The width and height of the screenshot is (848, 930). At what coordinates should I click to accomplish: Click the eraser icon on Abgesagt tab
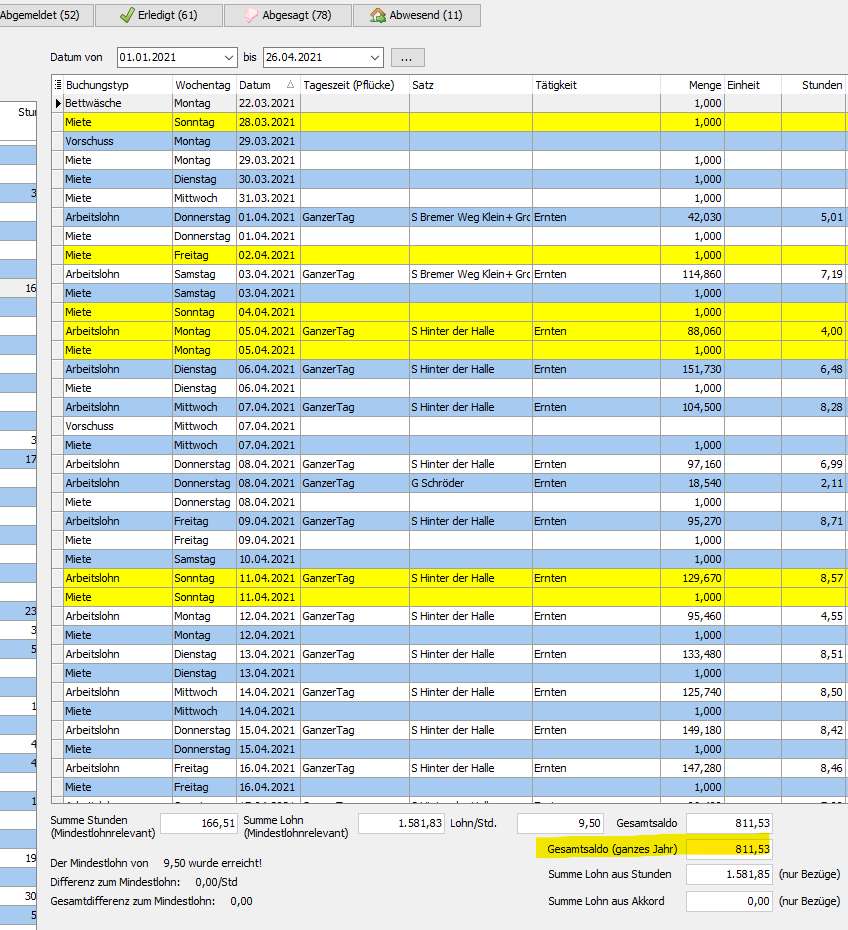pyautogui.click(x=251, y=15)
